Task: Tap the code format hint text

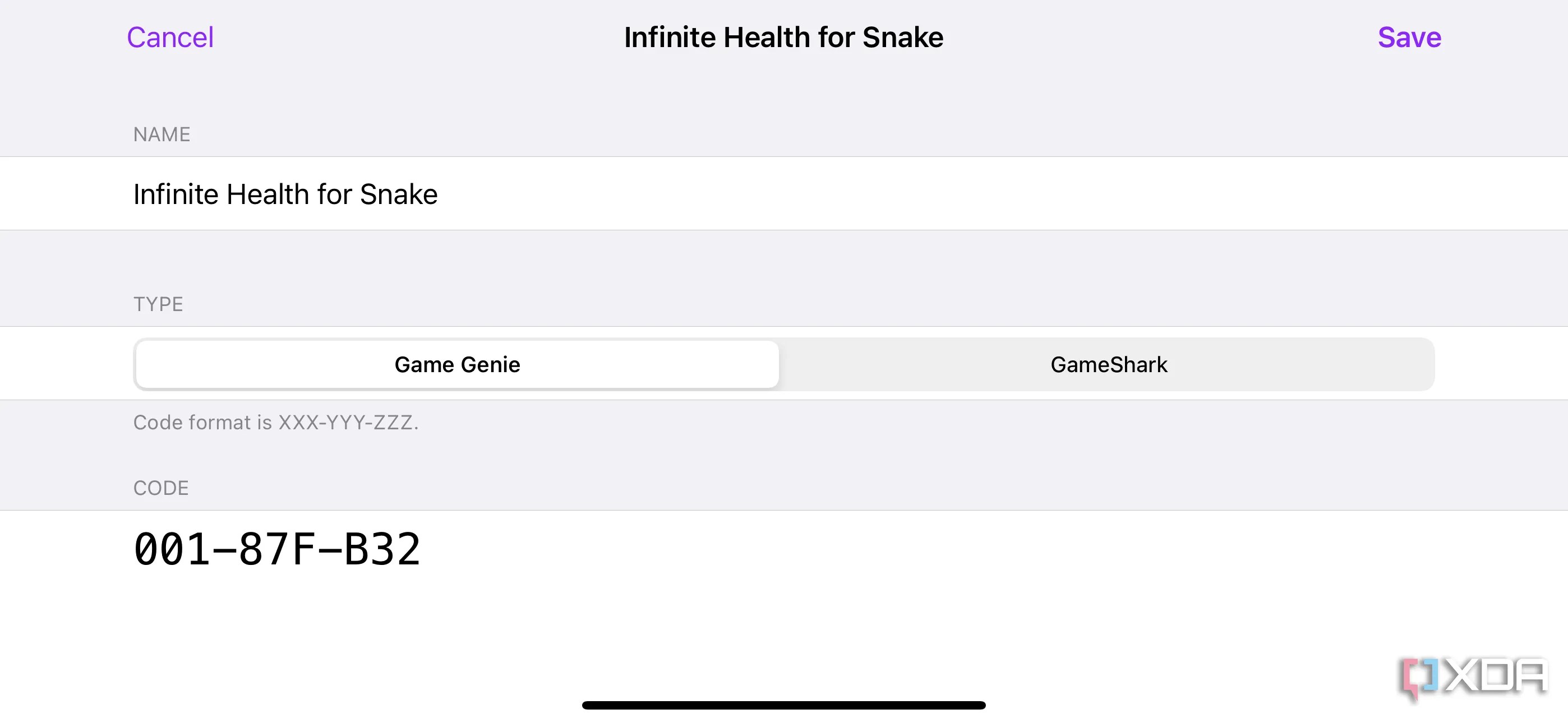Action: (x=276, y=421)
